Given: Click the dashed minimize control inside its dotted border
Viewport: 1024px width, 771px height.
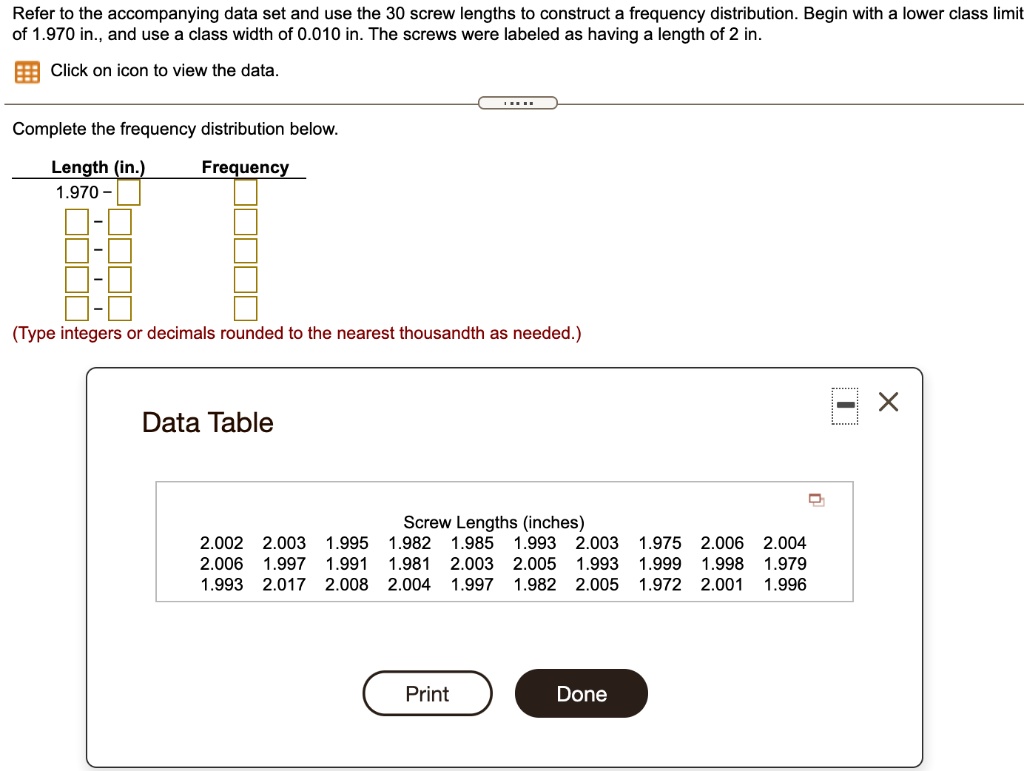Looking at the screenshot, I should (843, 404).
